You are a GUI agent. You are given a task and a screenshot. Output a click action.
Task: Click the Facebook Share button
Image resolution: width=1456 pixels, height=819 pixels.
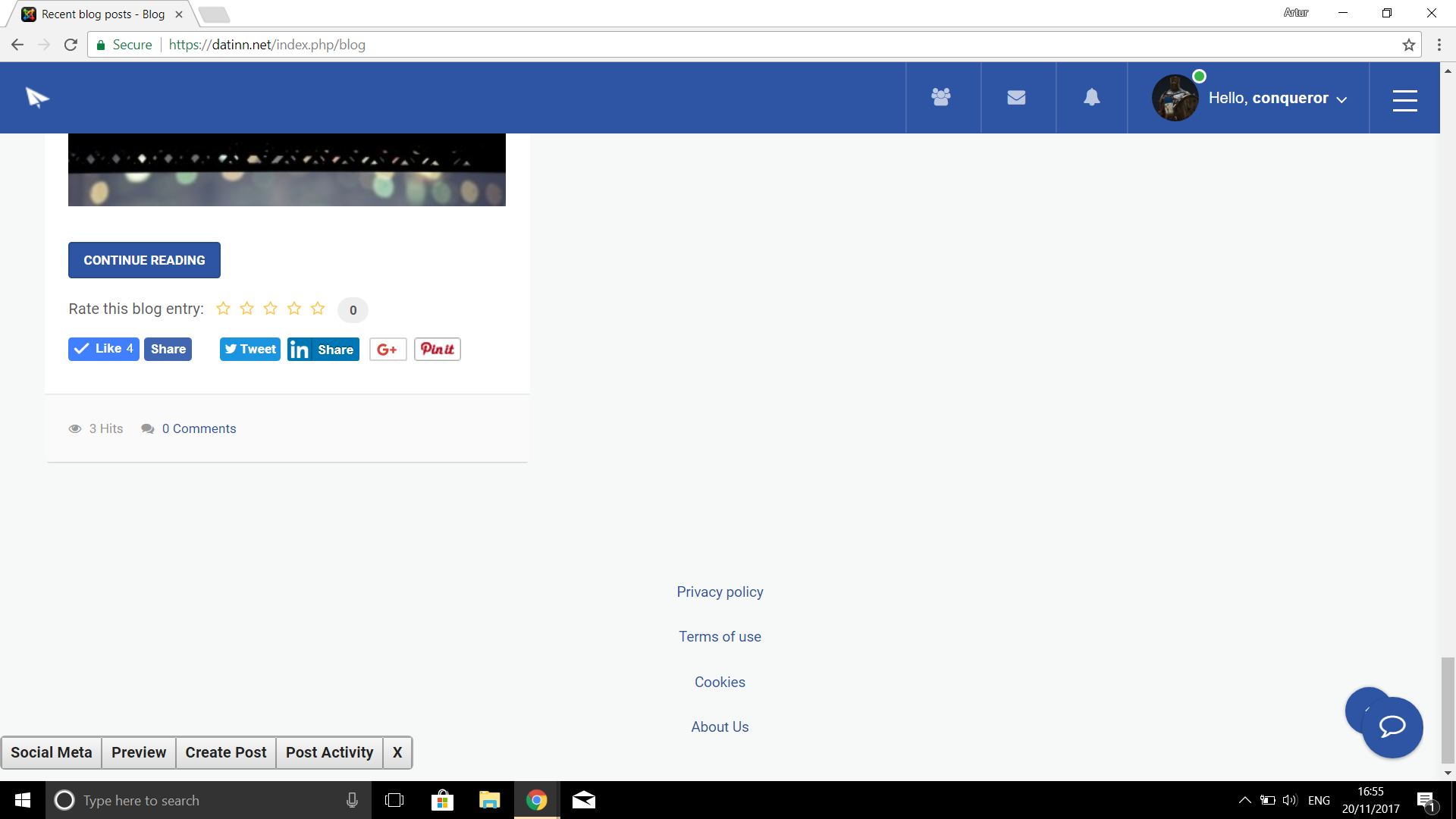point(168,349)
